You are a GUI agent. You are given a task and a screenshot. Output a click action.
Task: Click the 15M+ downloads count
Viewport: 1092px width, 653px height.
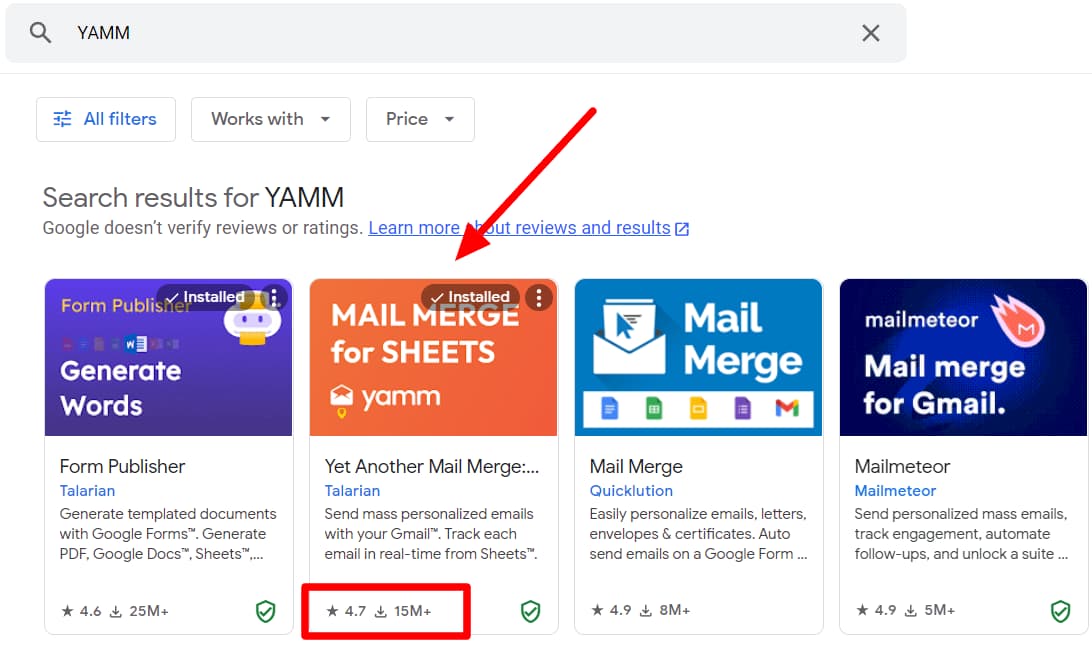[403, 611]
